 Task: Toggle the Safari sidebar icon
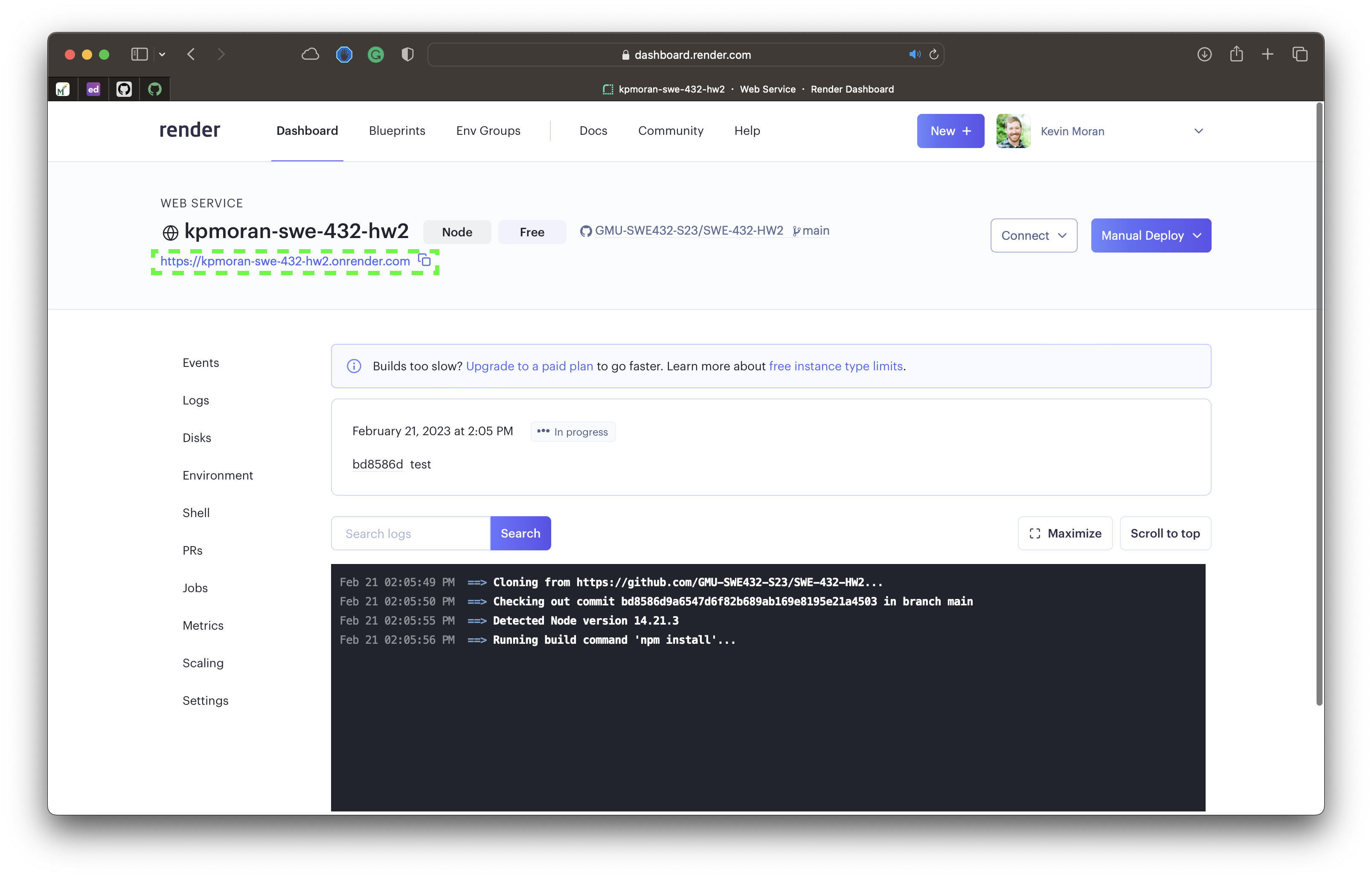[x=139, y=54]
